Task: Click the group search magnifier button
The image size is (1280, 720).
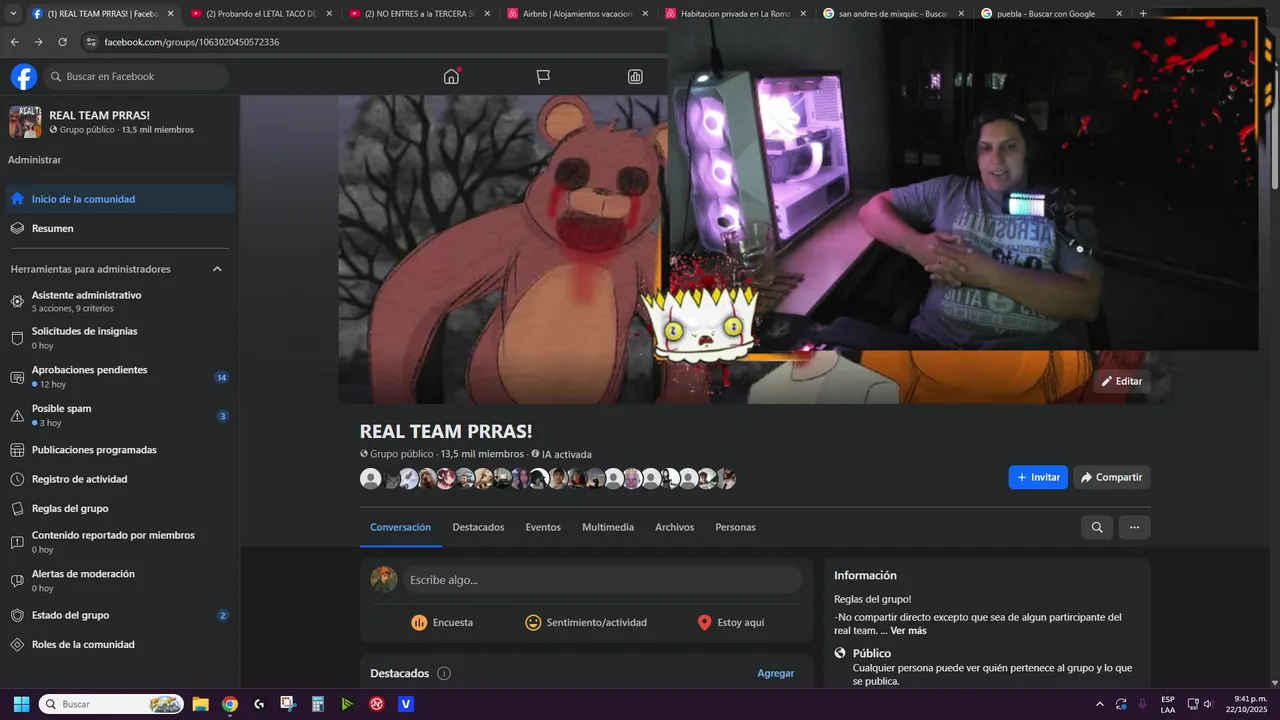Action: point(1097,527)
